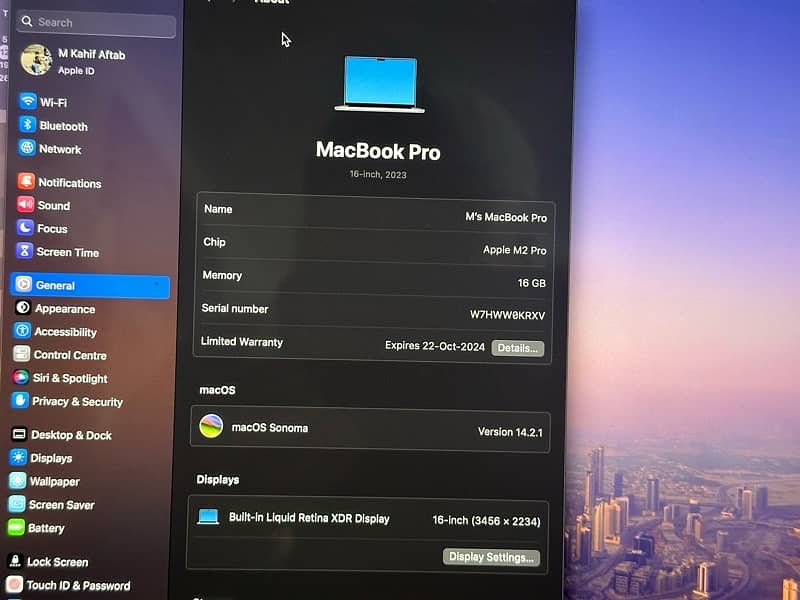Open Bluetooth settings icon
This screenshot has width=800, height=600.
[28, 126]
